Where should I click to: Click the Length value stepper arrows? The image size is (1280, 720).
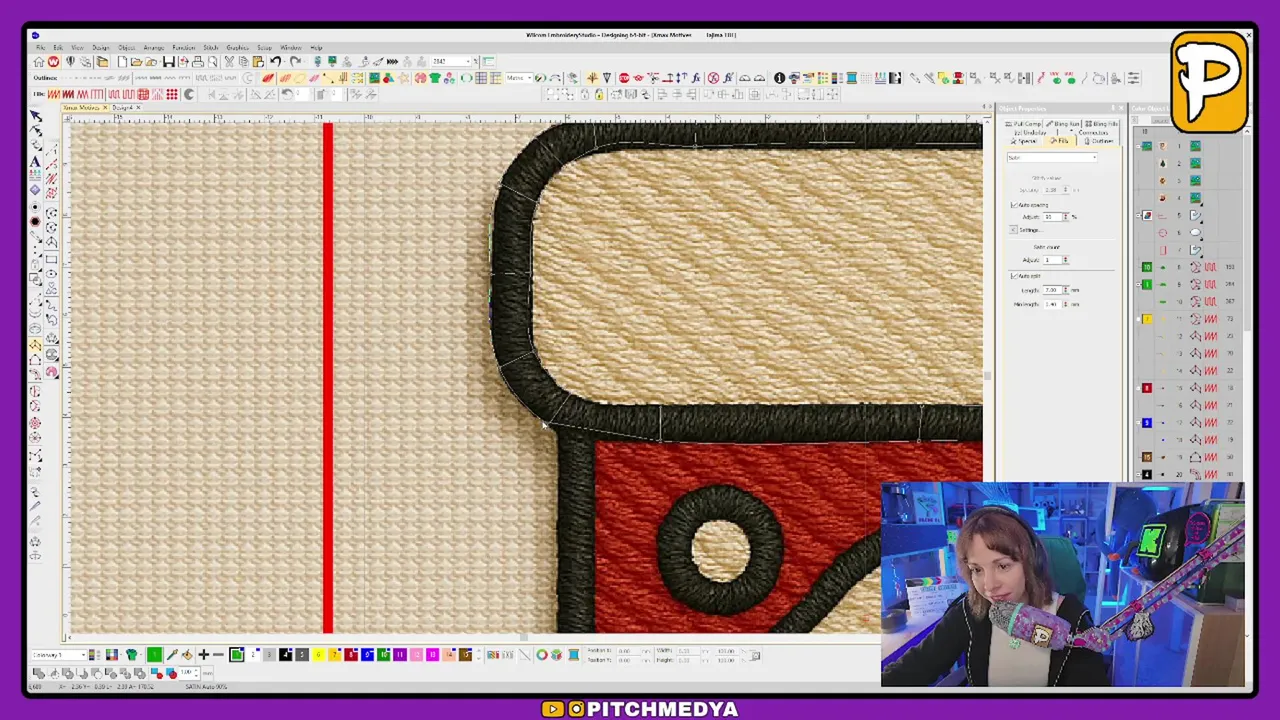pyautogui.click(x=1066, y=290)
